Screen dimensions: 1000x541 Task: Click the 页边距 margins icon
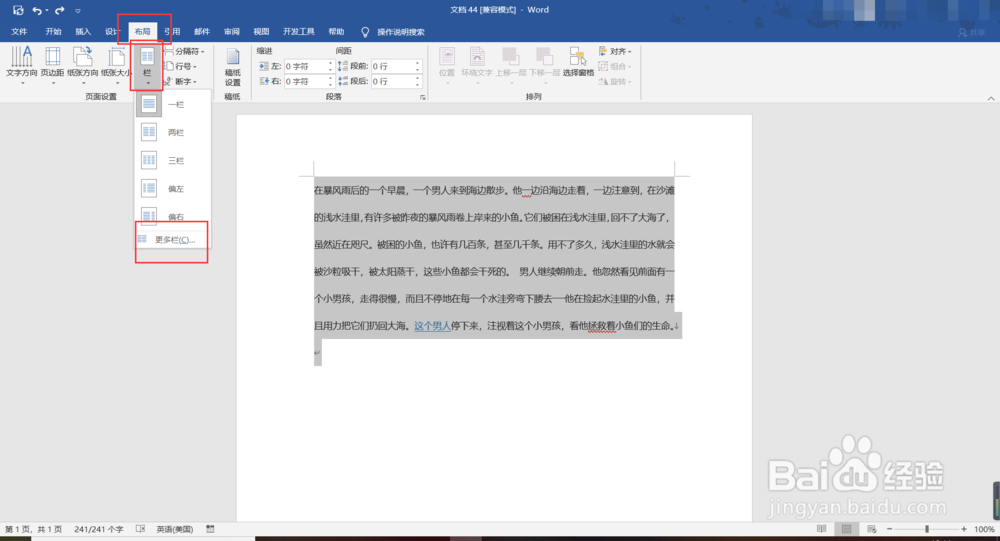pyautogui.click(x=52, y=65)
